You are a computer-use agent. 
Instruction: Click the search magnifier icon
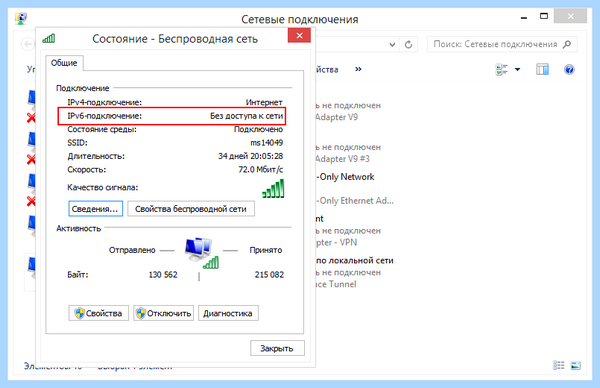tap(567, 44)
